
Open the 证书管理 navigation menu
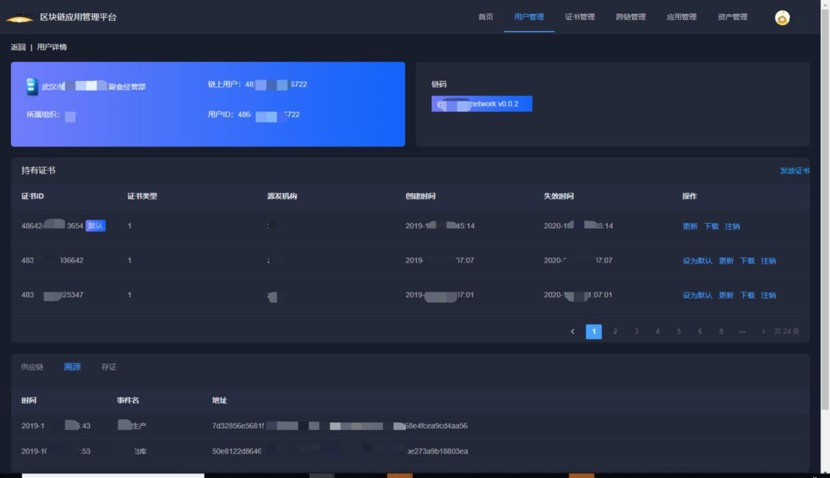(x=579, y=17)
